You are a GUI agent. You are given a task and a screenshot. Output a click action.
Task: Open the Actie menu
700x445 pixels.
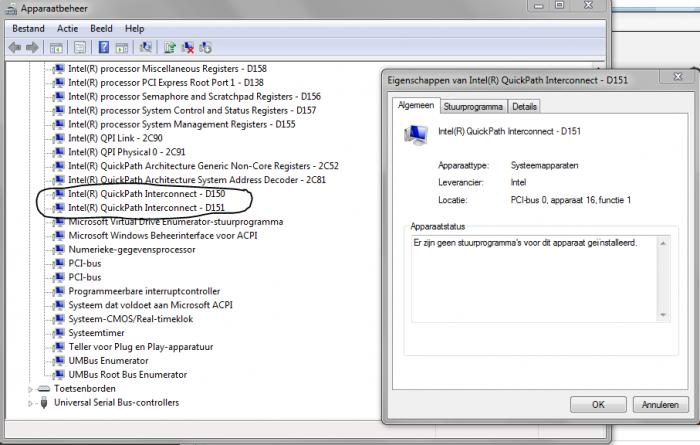(x=67, y=29)
